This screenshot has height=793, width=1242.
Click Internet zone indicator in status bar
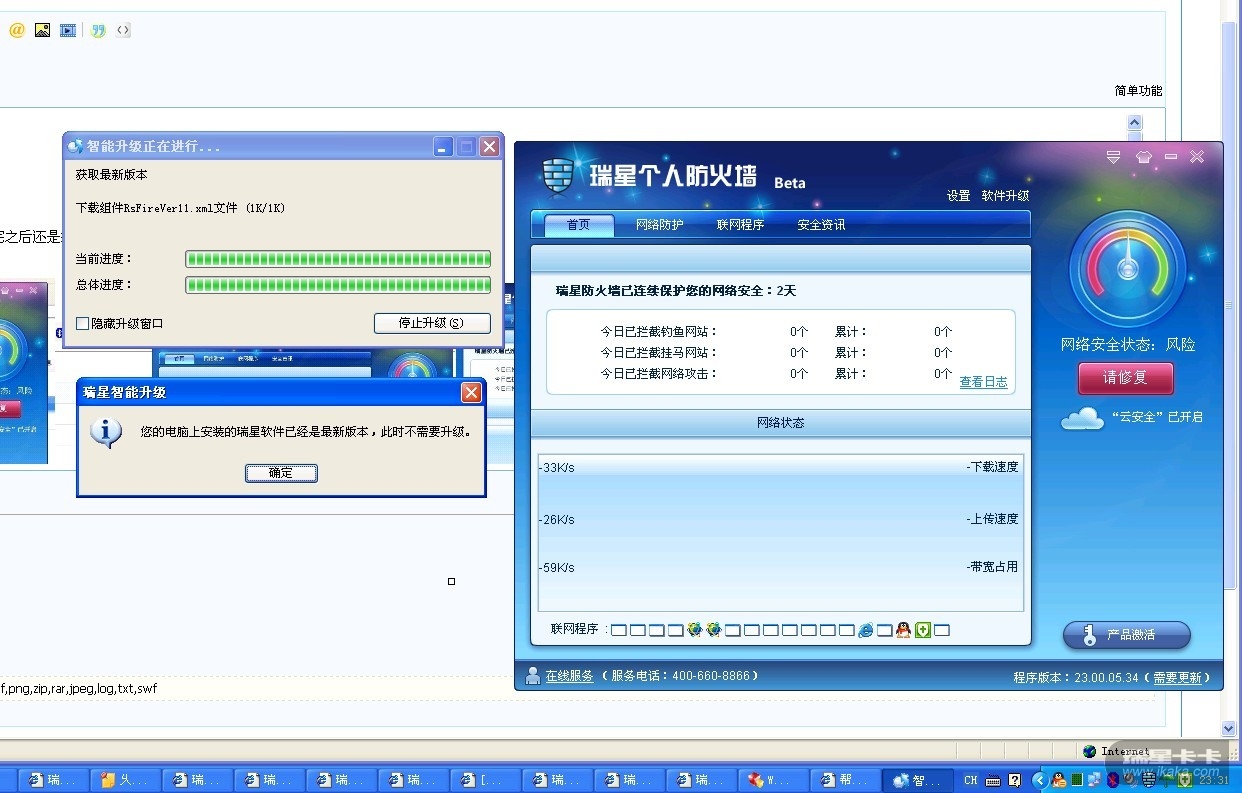[1117, 751]
